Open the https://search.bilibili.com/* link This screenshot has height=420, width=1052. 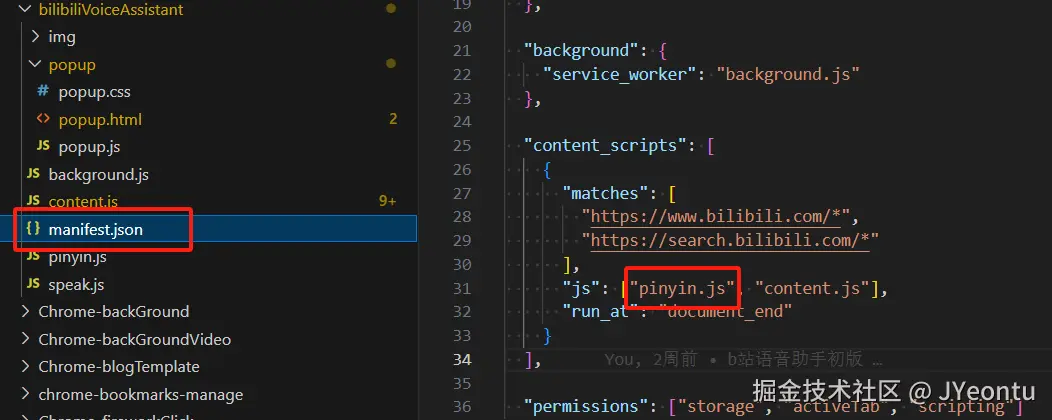click(730, 241)
